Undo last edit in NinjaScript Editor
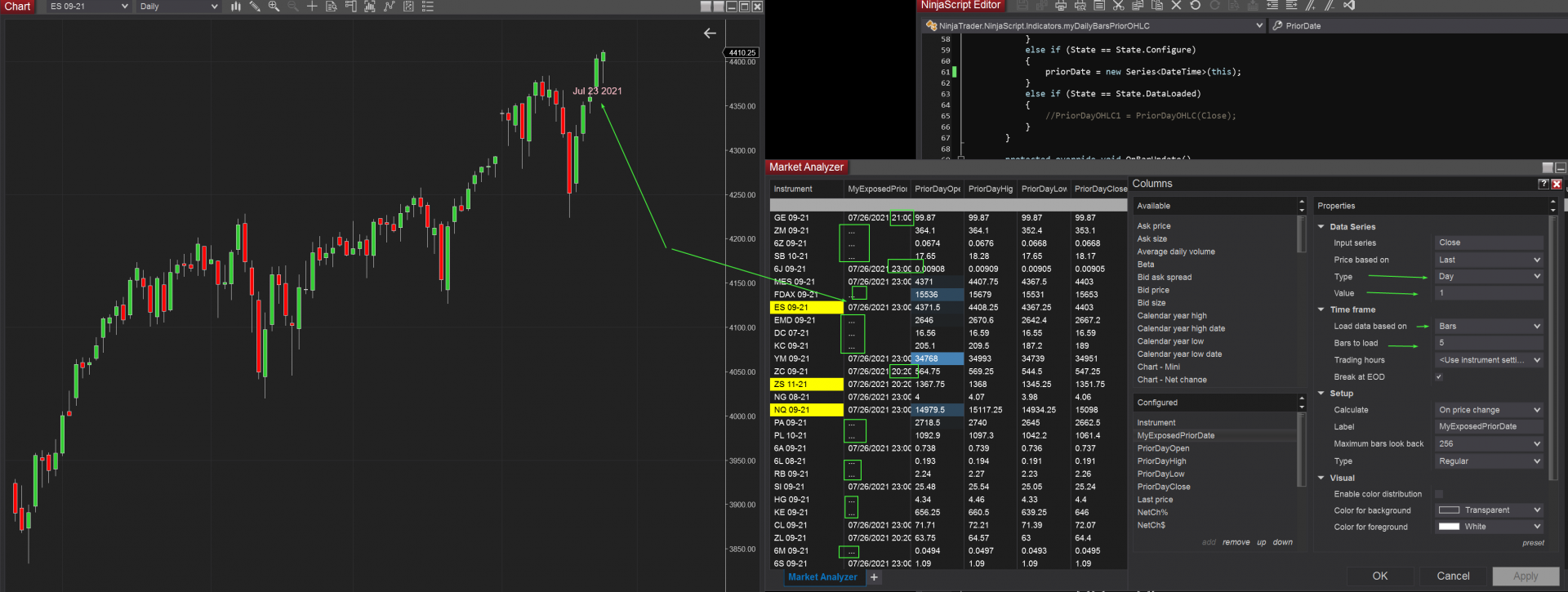Screen dimensions: 1568x592 [1196, 6]
